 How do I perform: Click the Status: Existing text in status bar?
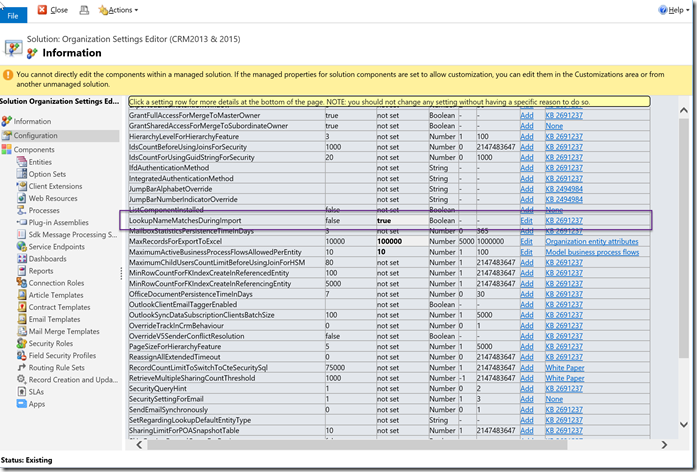pyautogui.click(x=27, y=460)
